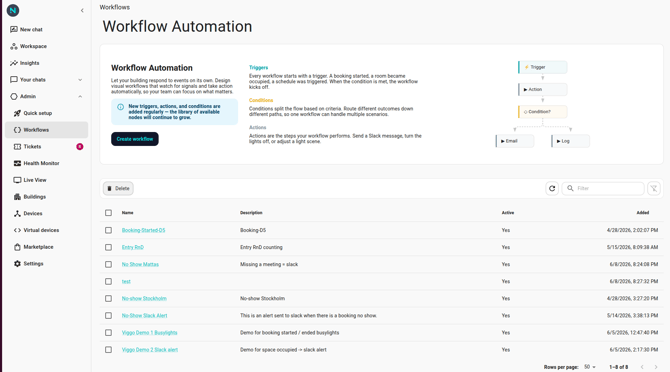Open Live View from the sidebar

click(47, 180)
